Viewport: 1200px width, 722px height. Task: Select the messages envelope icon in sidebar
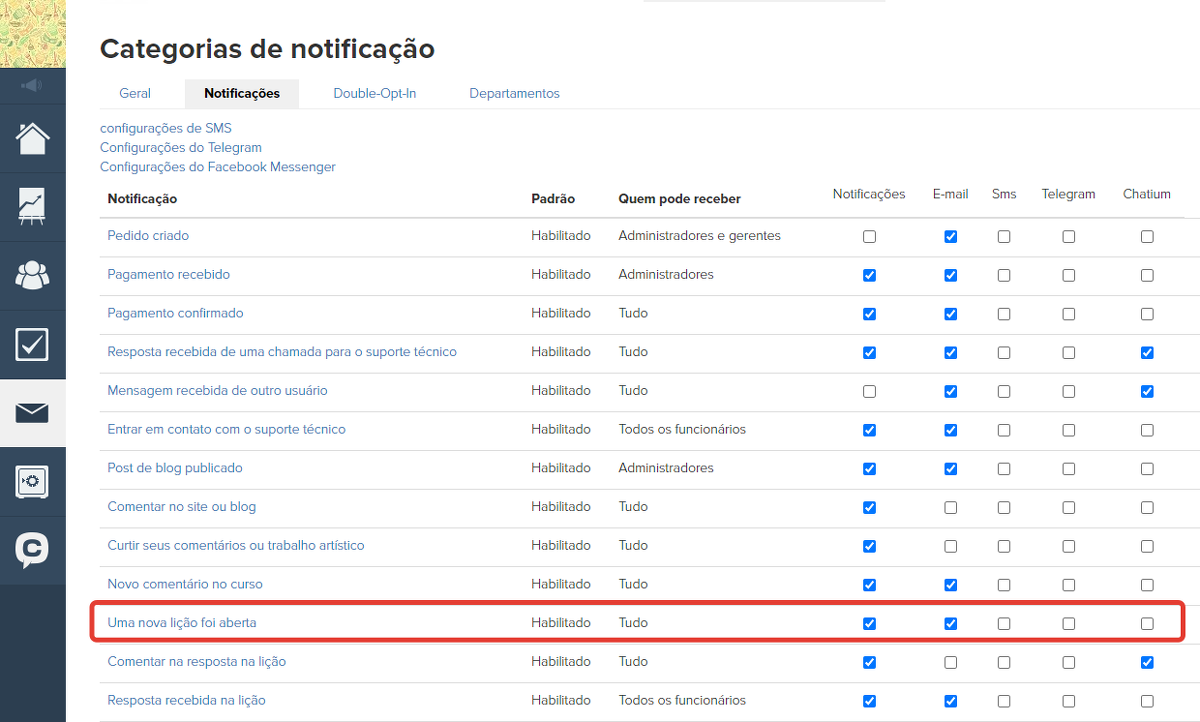33,413
